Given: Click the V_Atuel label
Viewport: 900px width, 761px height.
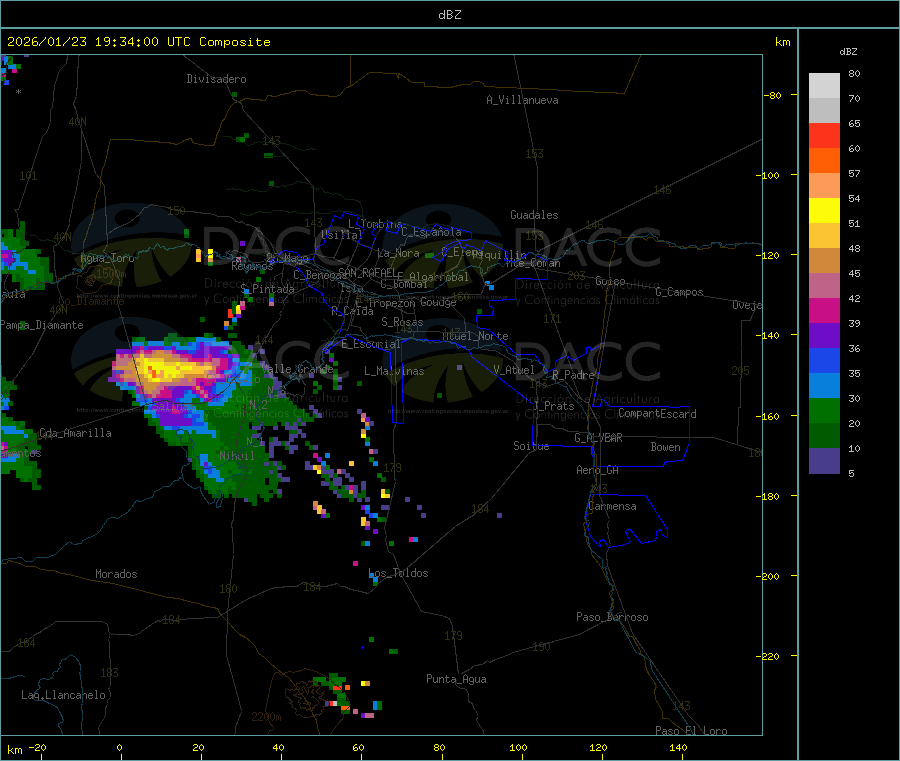Looking at the screenshot, I should [514, 370].
